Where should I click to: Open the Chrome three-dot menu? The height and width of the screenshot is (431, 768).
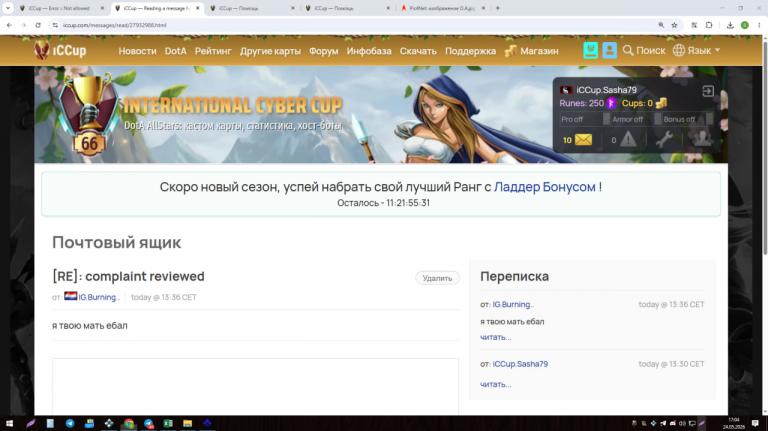pyautogui.click(x=759, y=25)
